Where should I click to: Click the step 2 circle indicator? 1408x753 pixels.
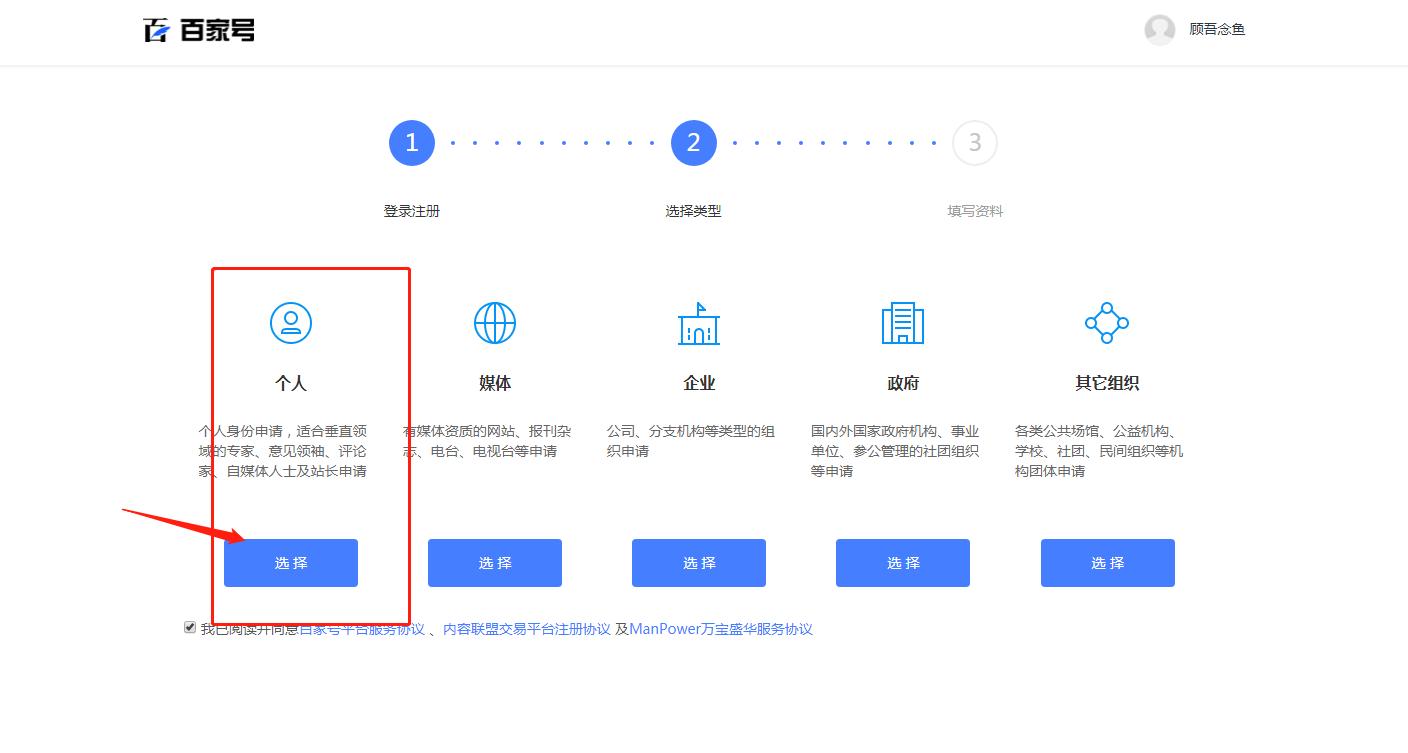click(694, 142)
